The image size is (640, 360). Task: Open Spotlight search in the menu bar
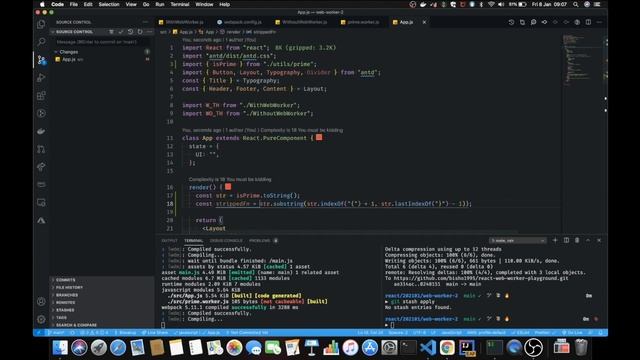[x=576, y=4]
